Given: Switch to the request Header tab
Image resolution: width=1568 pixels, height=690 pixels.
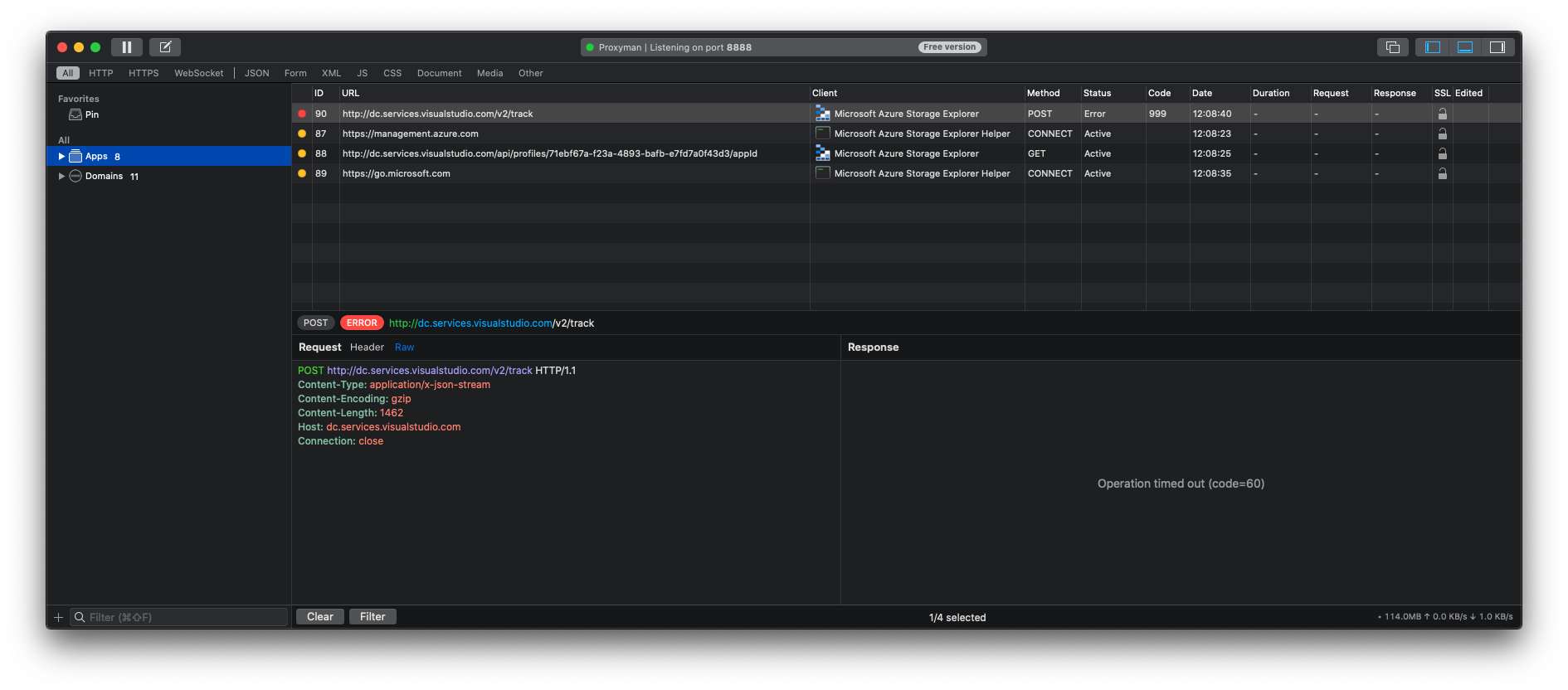Looking at the screenshot, I should [367, 347].
